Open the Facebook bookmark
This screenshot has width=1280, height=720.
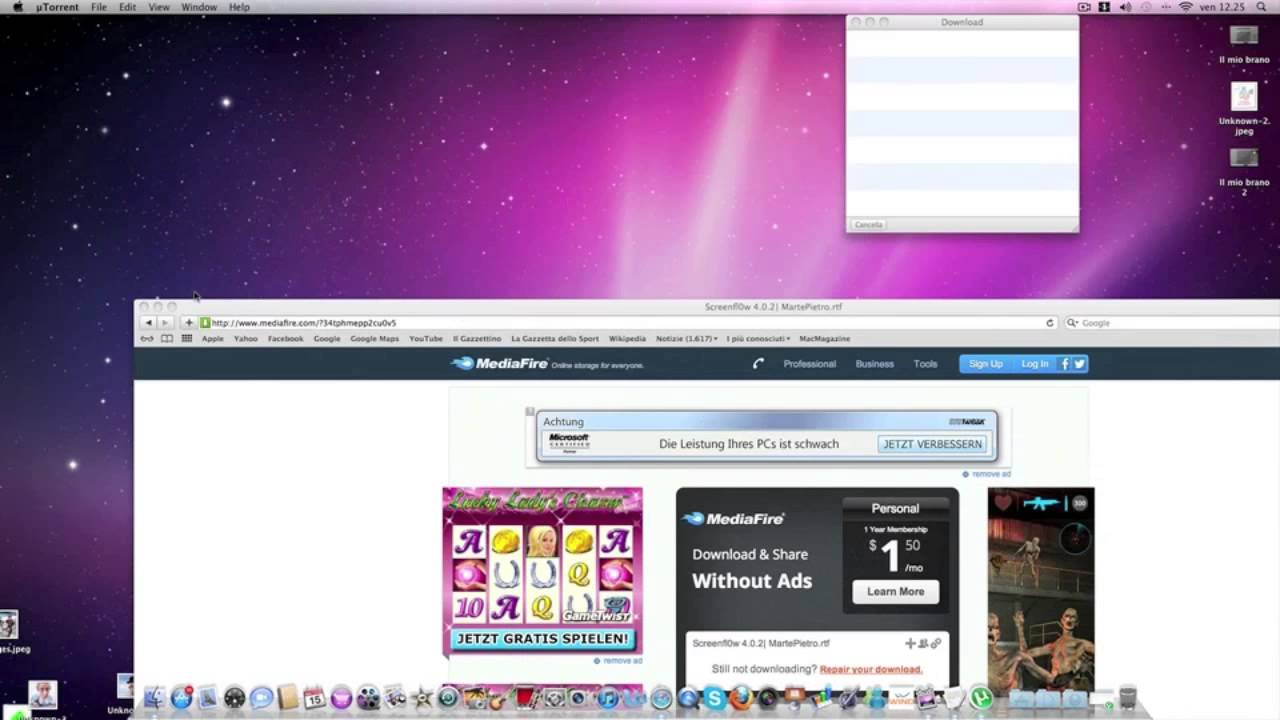(285, 339)
